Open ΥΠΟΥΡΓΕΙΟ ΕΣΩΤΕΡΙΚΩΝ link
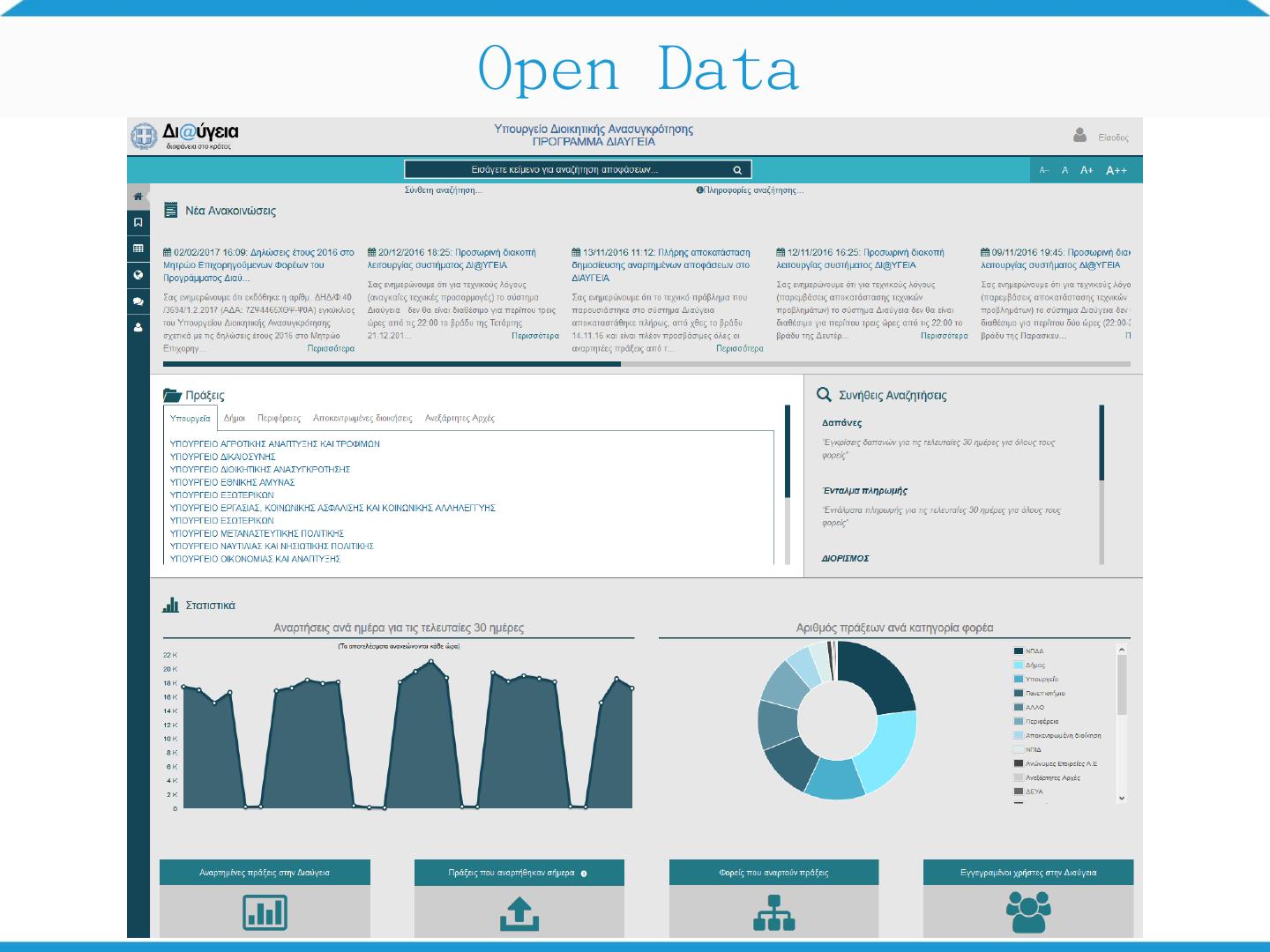The height and width of the screenshot is (952, 1270). pos(222,521)
